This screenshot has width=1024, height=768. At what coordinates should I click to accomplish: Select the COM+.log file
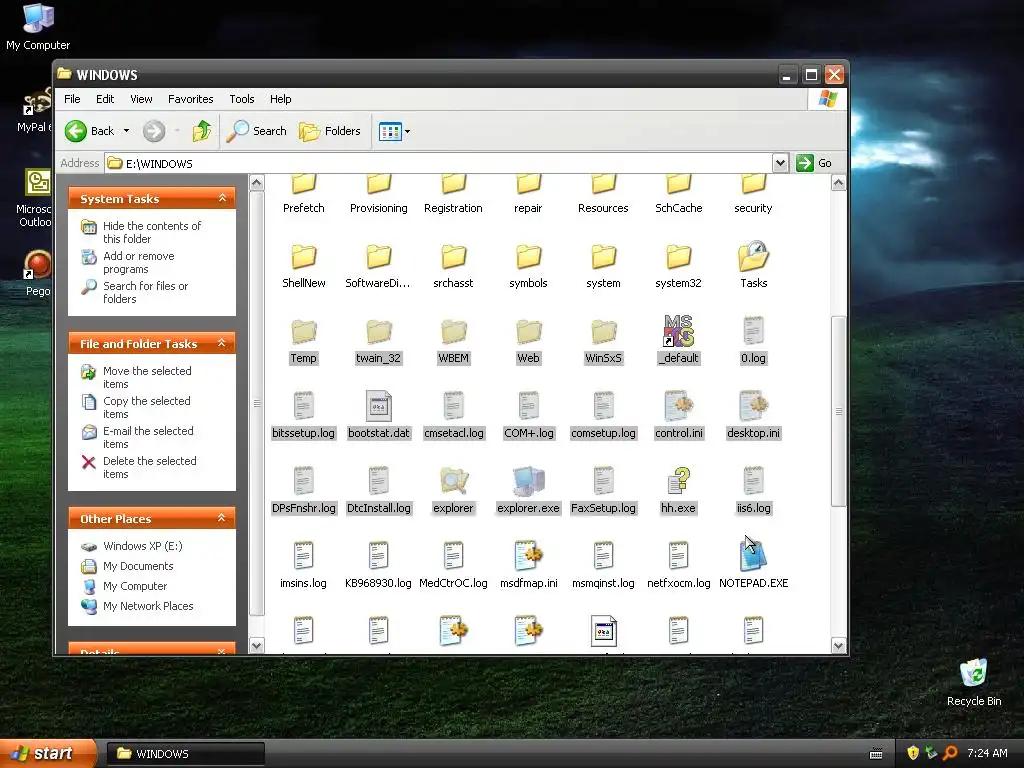click(x=528, y=416)
